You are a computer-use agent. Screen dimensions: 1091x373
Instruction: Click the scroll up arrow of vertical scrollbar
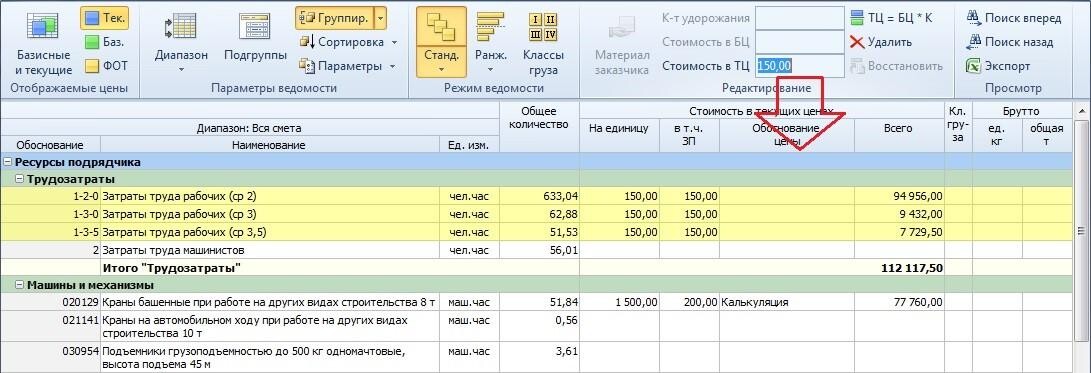tap(1082, 111)
